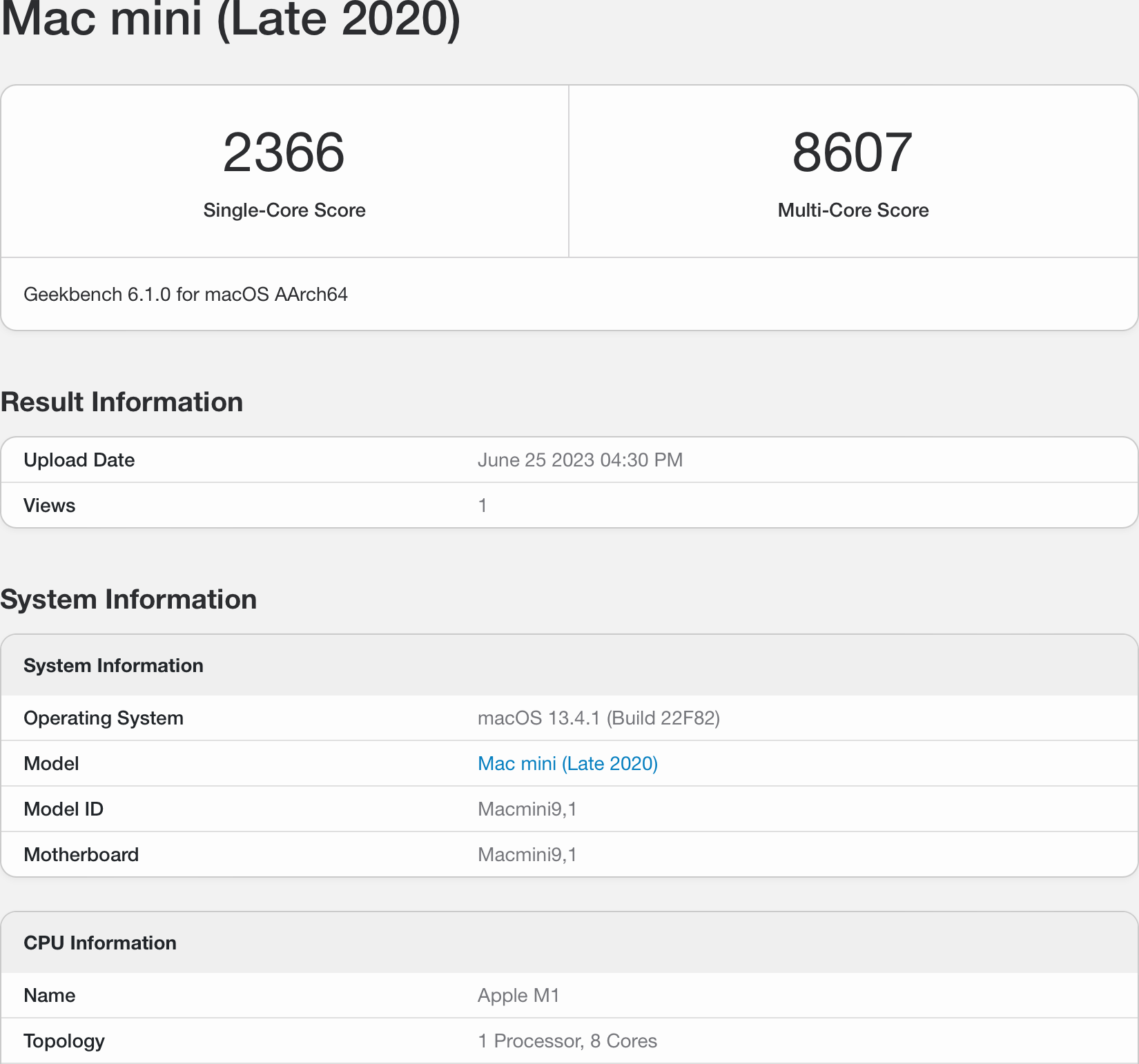Click the Model ID label
Screen dimensions: 1139x1064
[64, 809]
